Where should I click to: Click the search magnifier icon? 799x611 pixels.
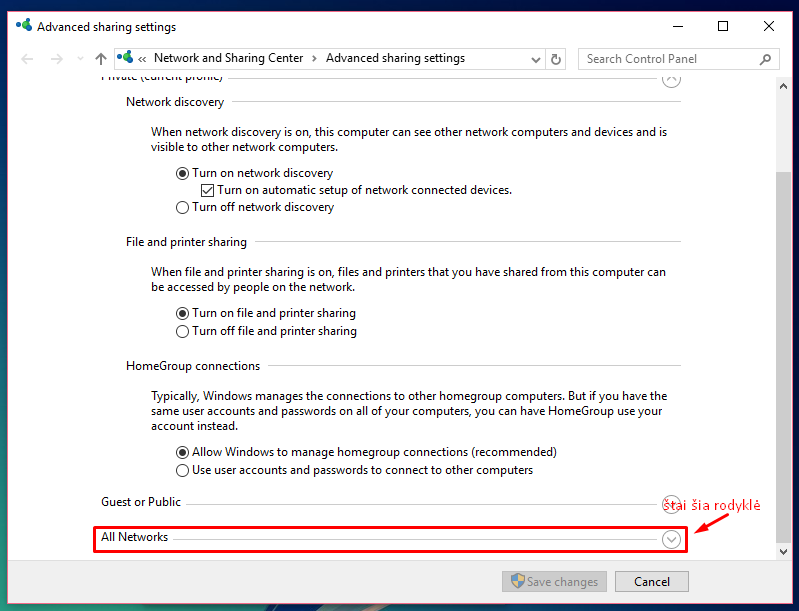(x=765, y=59)
